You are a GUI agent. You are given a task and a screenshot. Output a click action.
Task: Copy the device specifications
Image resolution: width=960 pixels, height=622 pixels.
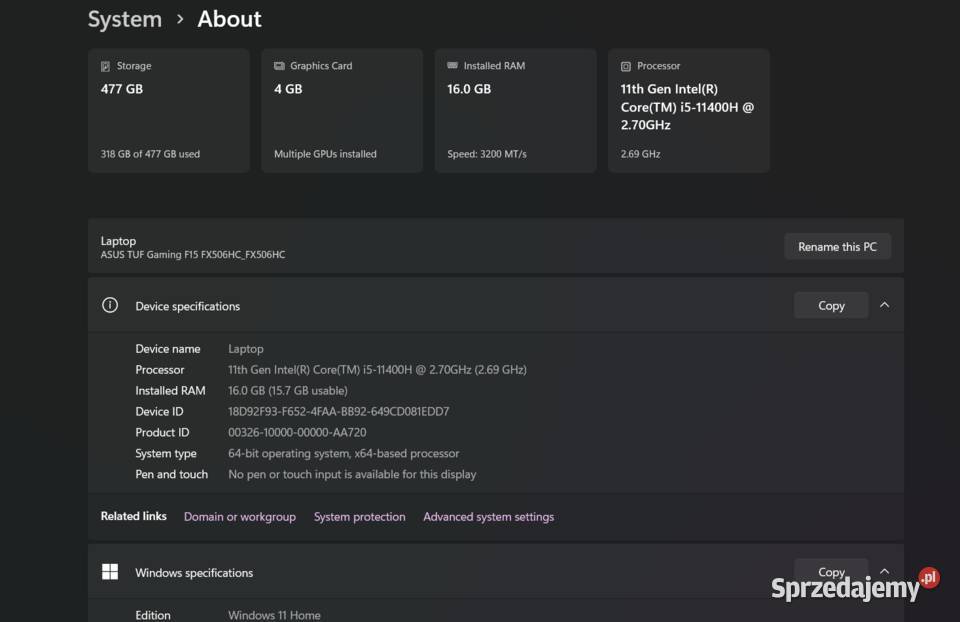pos(831,306)
